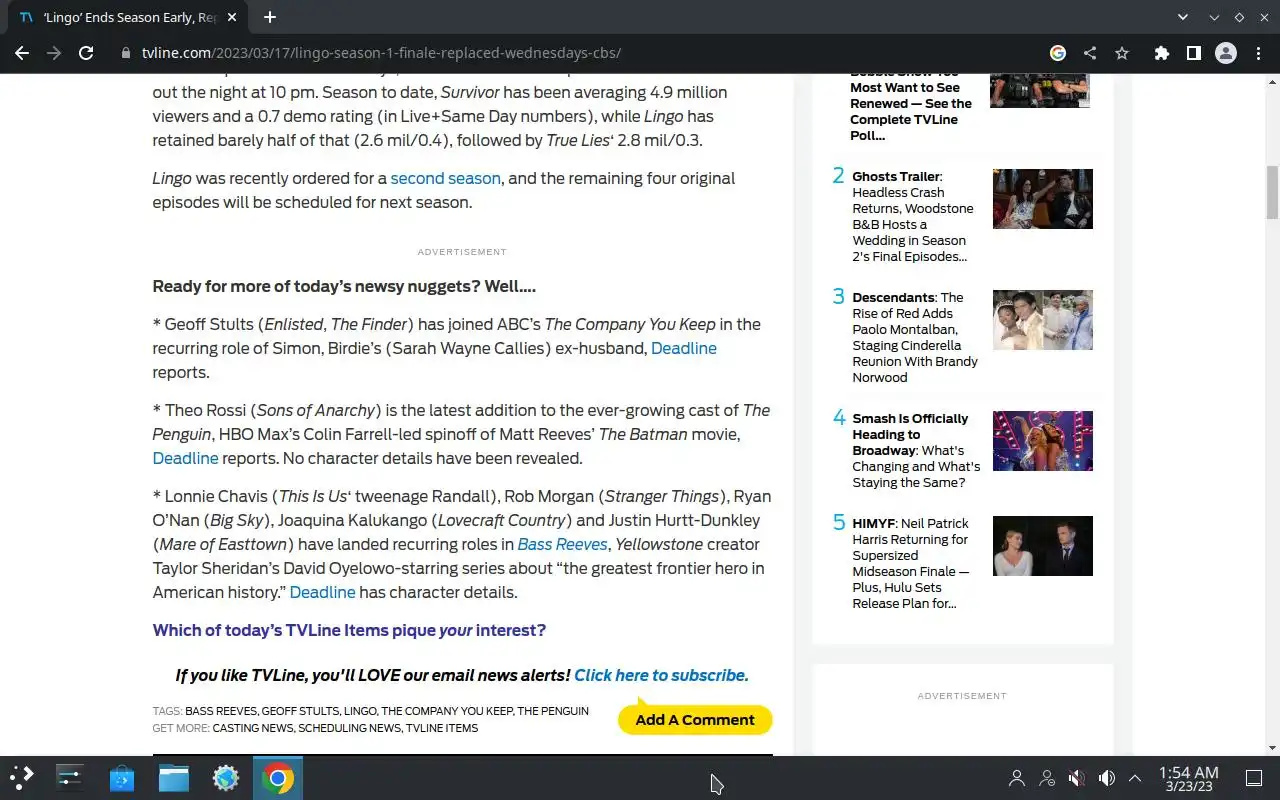
Task: Open the CASTING NEWS category
Action: pos(253,728)
